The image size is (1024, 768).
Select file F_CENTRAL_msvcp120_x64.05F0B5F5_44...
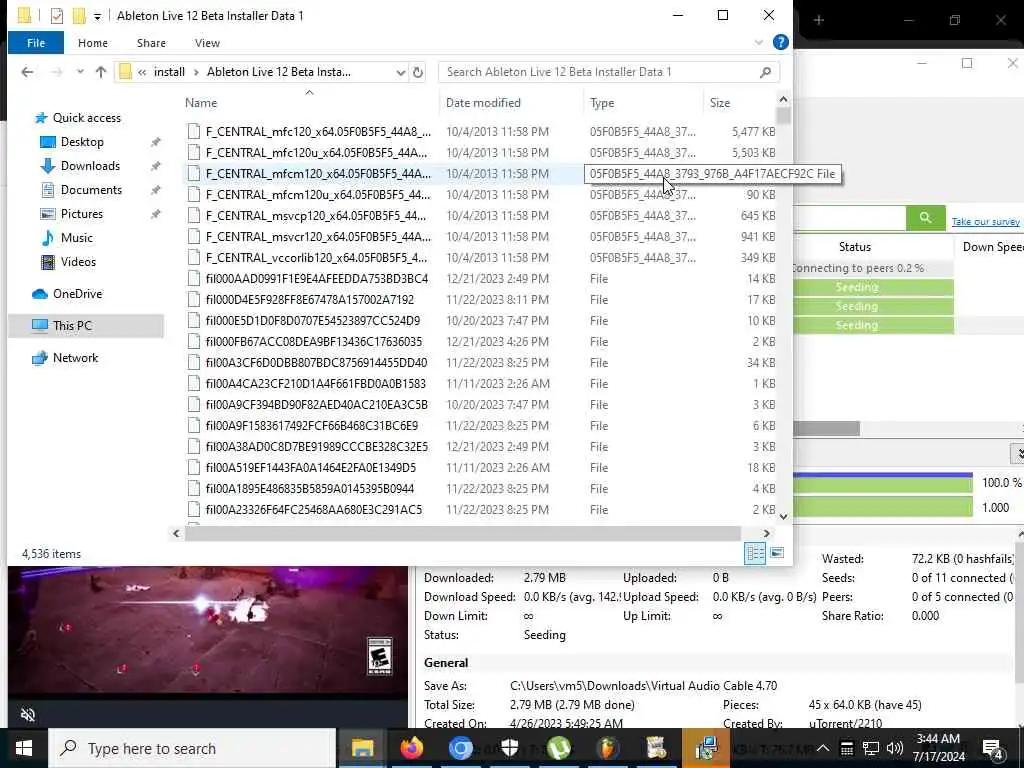coord(315,216)
